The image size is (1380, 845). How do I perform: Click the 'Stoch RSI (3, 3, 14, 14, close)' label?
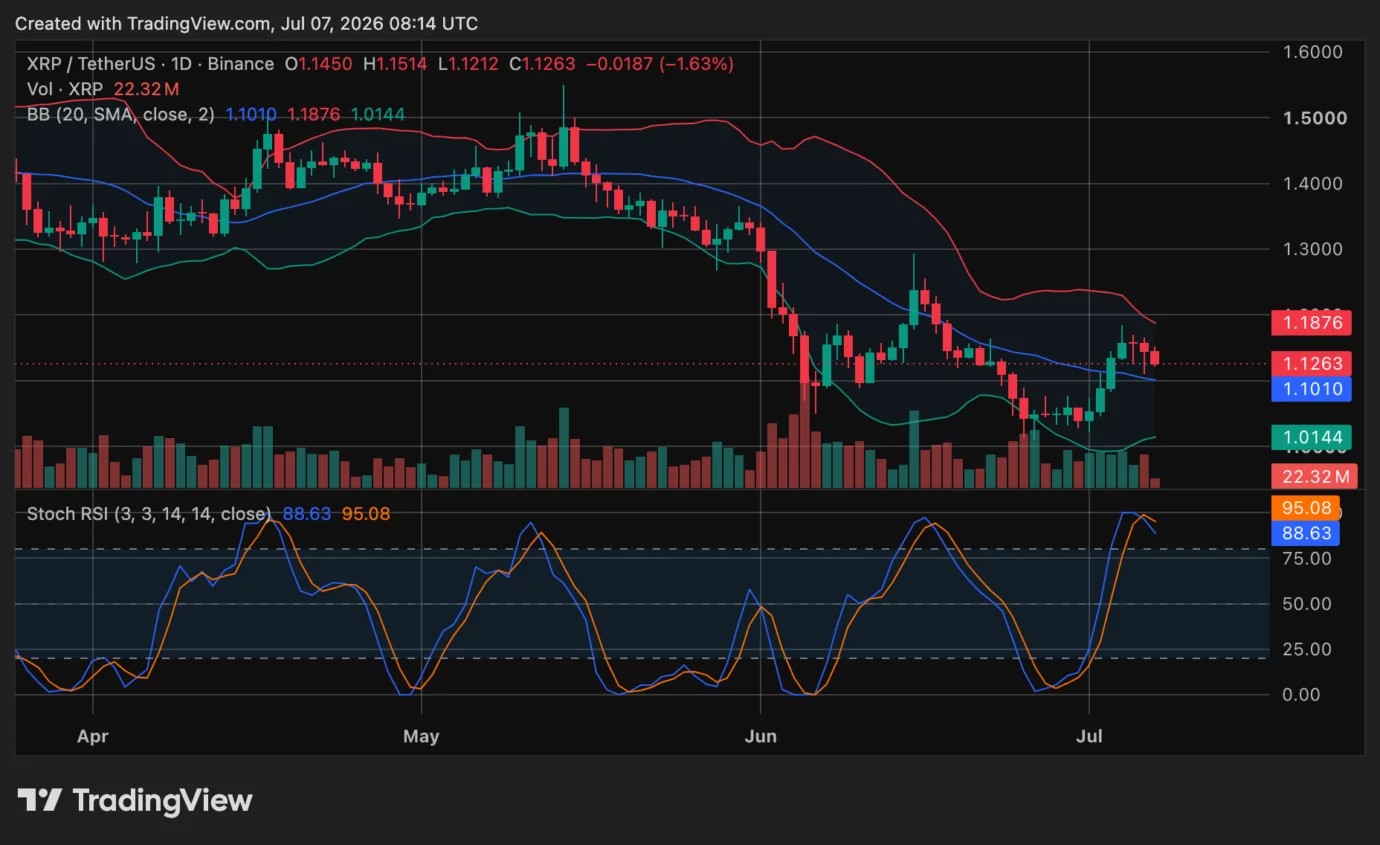[149, 514]
